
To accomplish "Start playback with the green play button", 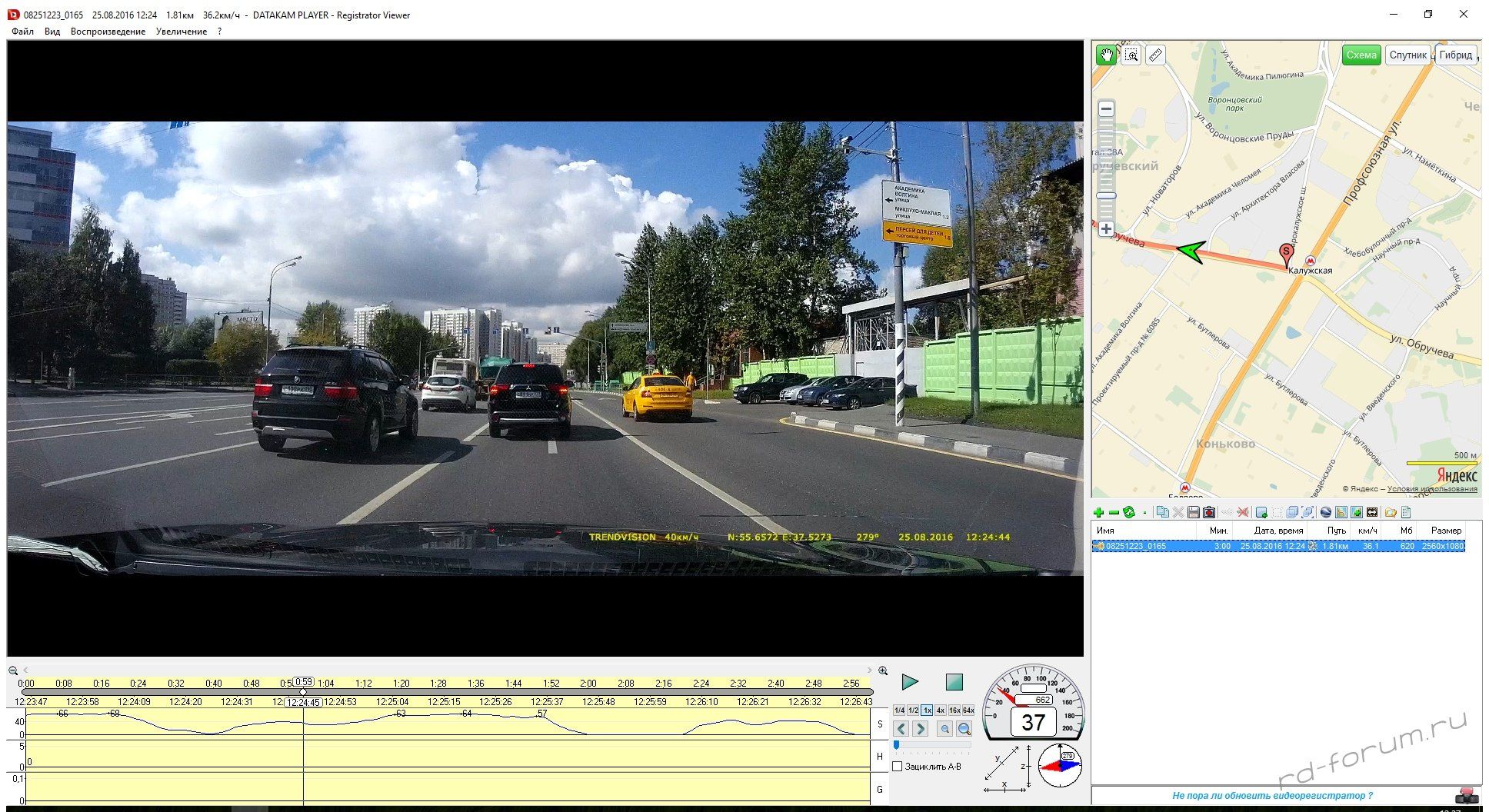I will click(x=910, y=682).
